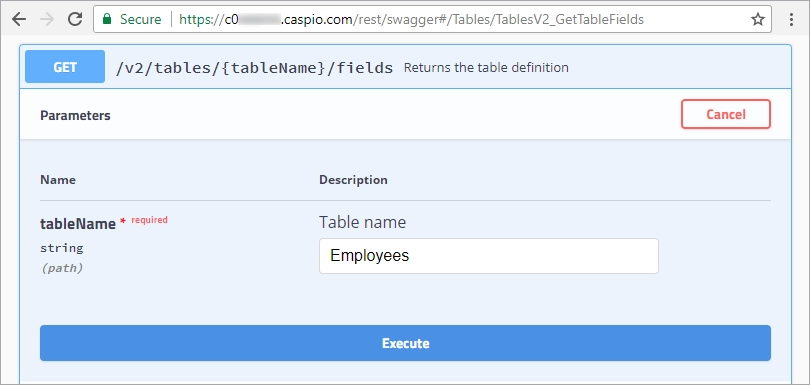Image resolution: width=810 pixels, height=385 pixels.
Task: Click the Name column header
Action: point(58,180)
